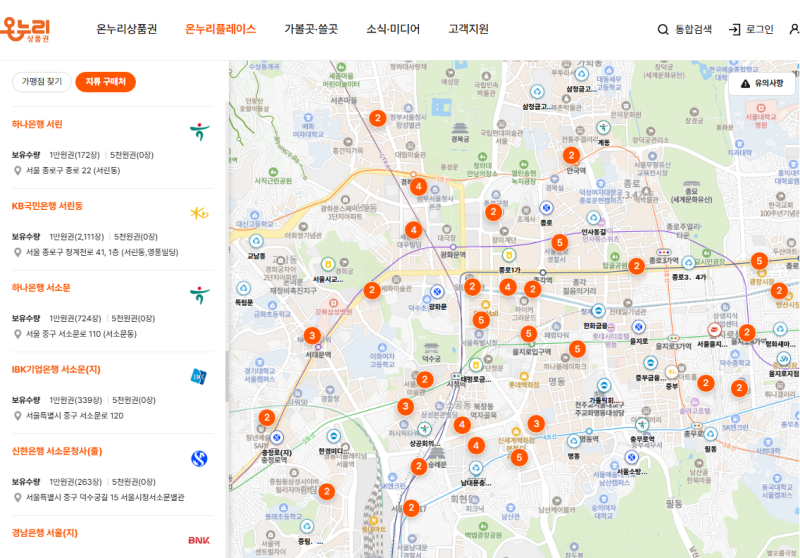
Task: Click the 계동 Hana Bank marker on map
Action: pyautogui.click(x=604, y=127)
